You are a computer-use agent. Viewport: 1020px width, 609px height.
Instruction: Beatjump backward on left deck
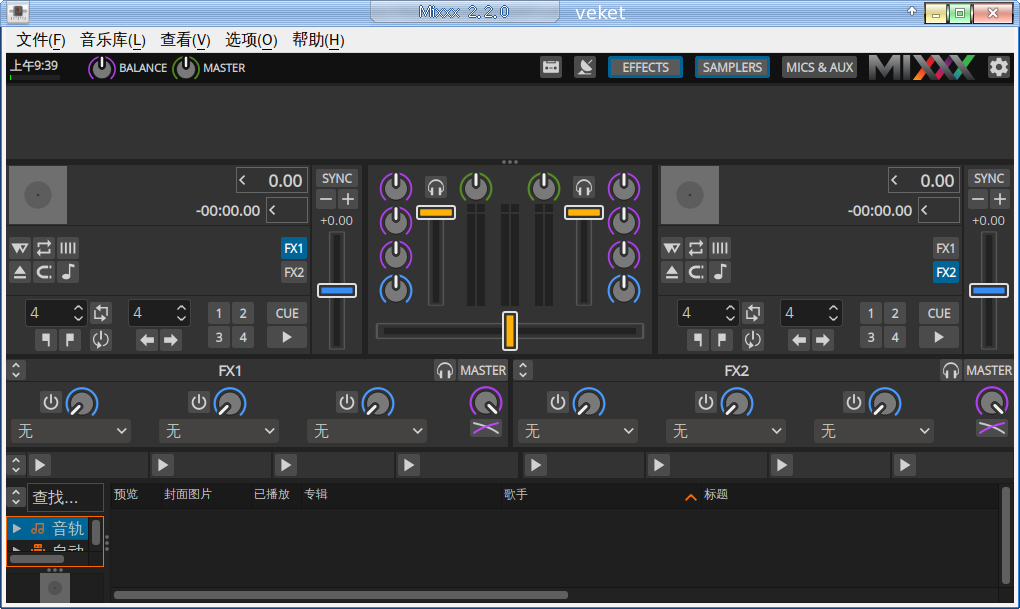[148, 339]
